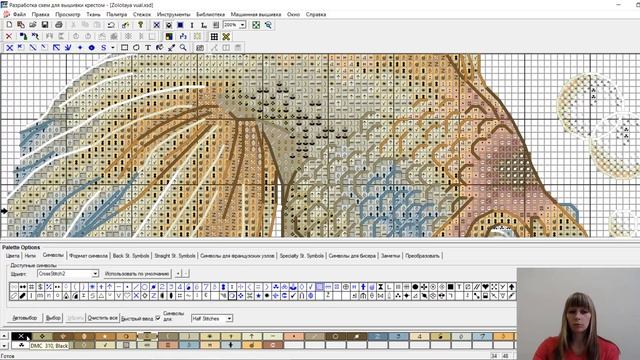Select the cream palette swatch with symbol 4
This screenshot has height=360, width=640.
[x=420, y=336]
